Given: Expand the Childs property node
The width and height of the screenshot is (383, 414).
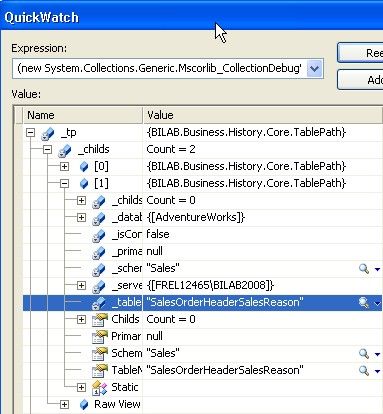Looking at the screenshot, I should 81,319.
